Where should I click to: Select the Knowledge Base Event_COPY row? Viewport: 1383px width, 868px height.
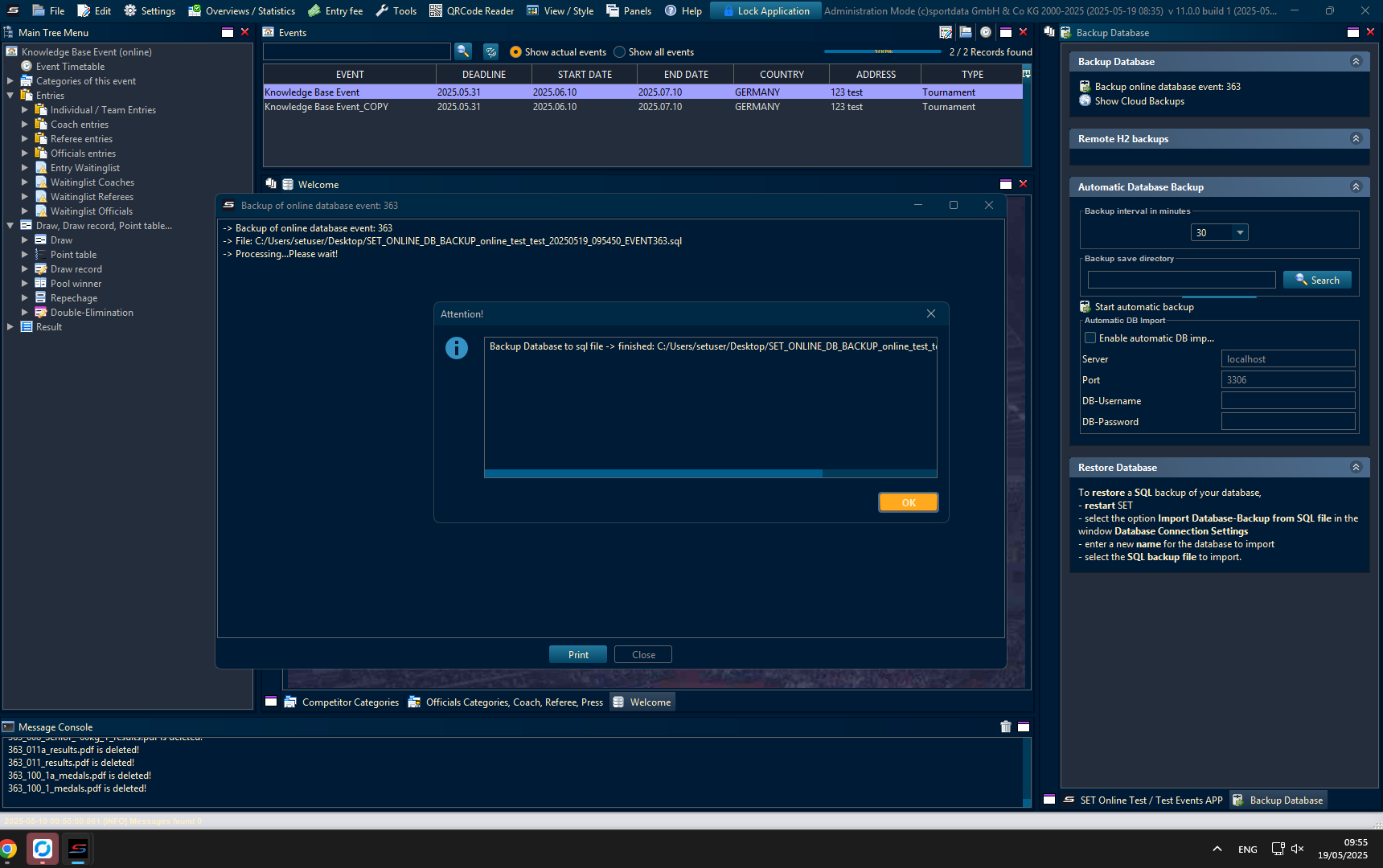coord(642,106)
